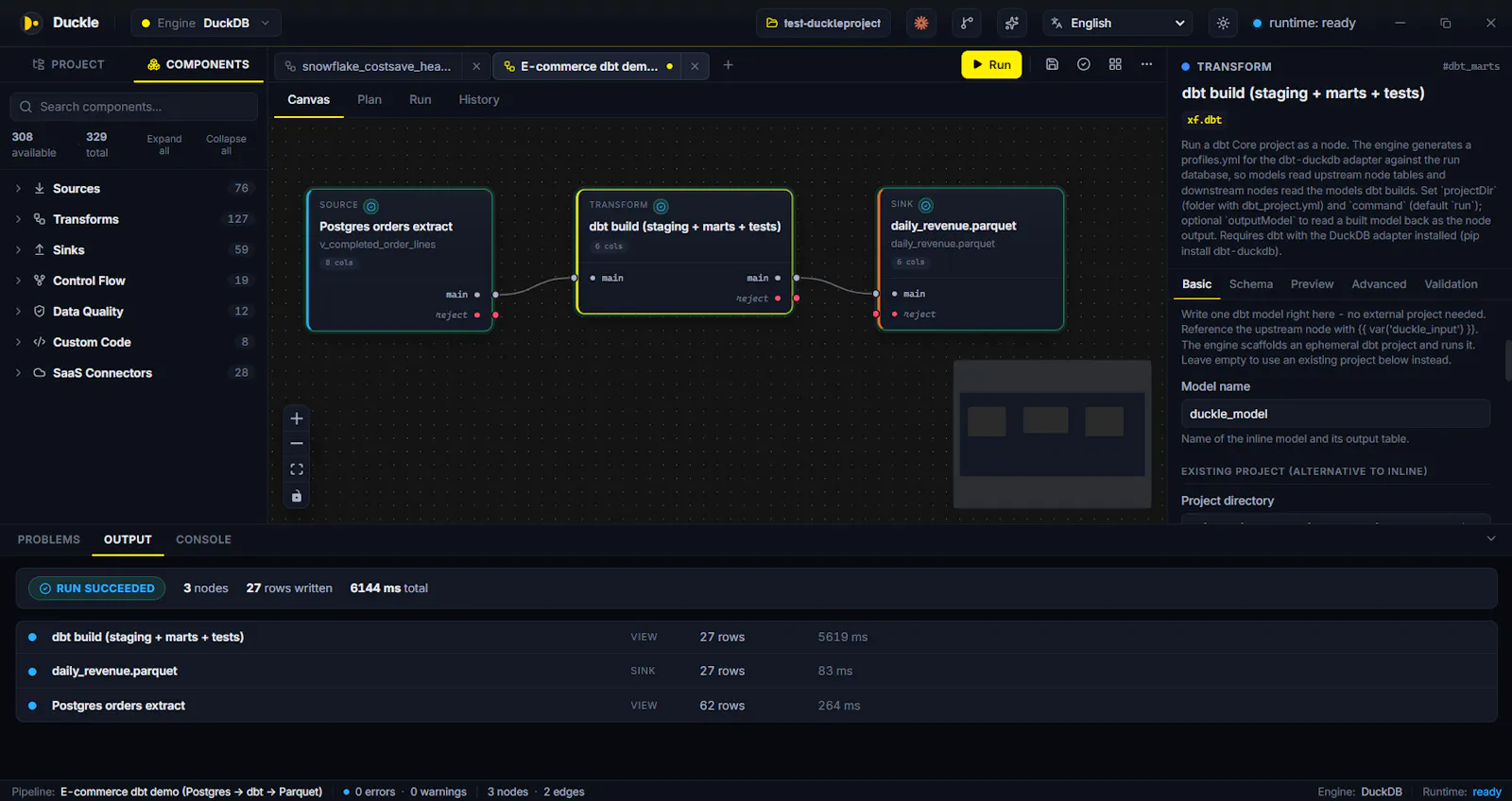Click the magnifier icon in component search

(26, 107)
